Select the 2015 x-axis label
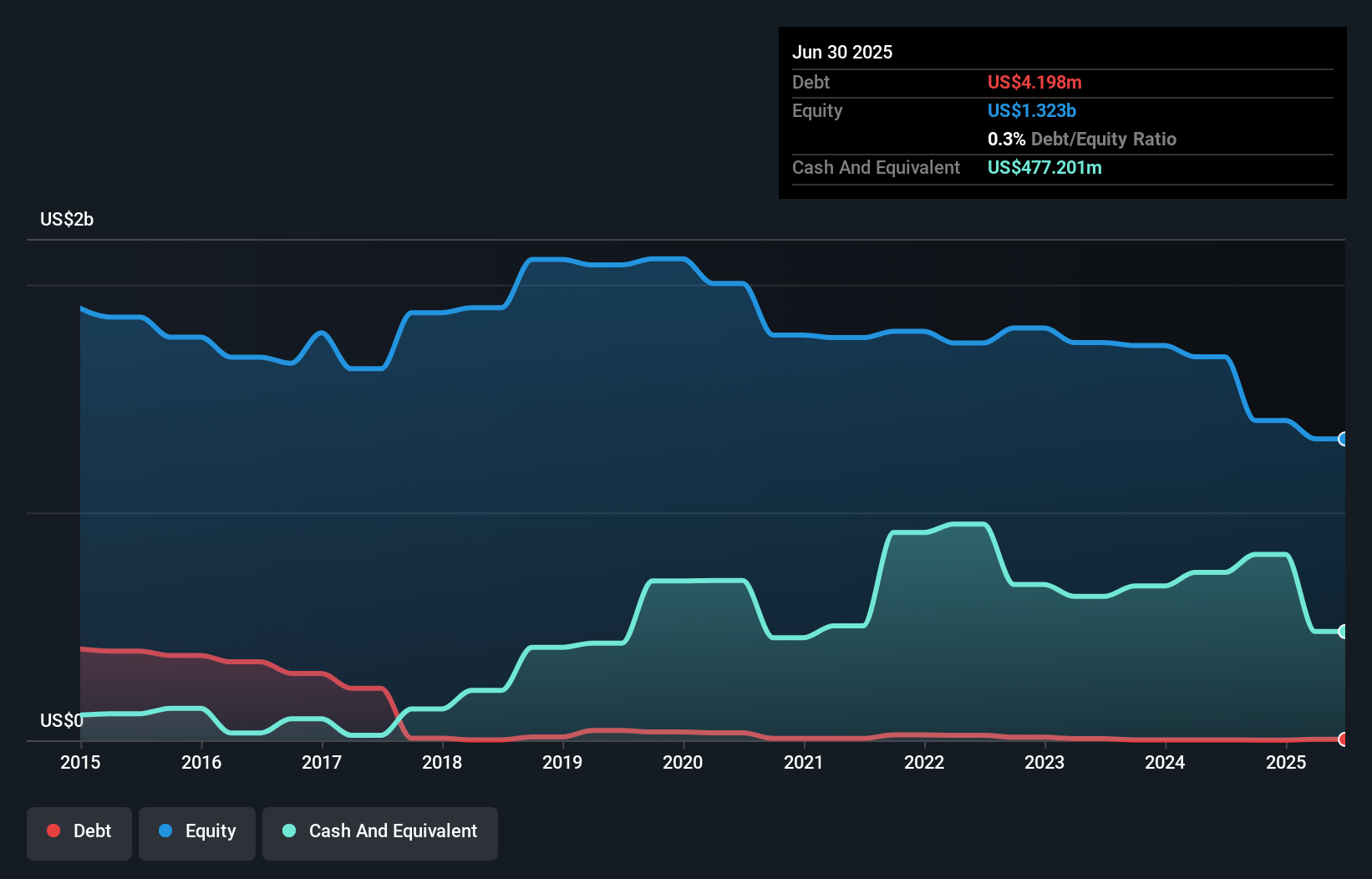The height and width of the screenshot is (879, 1372). click(80, 762)
